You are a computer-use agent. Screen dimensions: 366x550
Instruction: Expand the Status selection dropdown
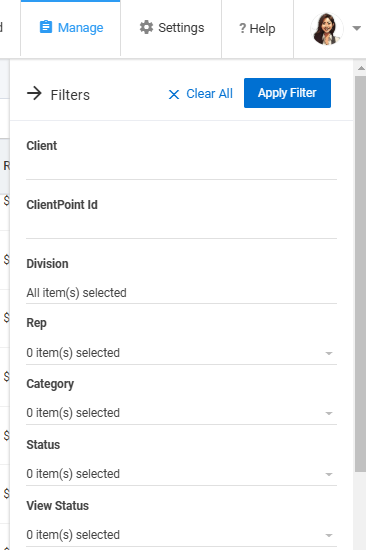[181, 474]
